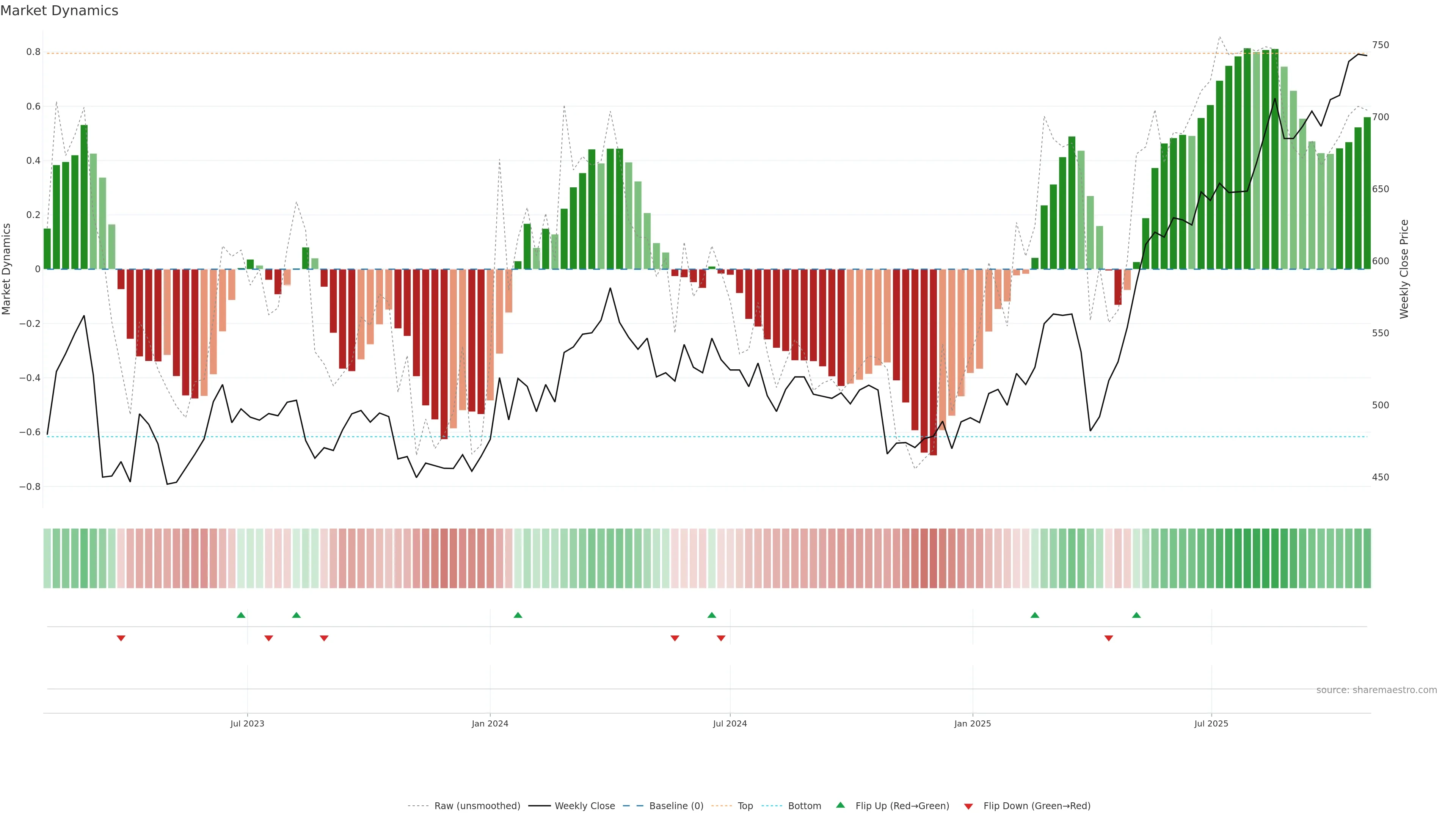The height and width of the screenshot is (819, 1456).
Task: Click the Weekly Close Price axis title
Action: pyautogui.click(x=1404, y=269)
